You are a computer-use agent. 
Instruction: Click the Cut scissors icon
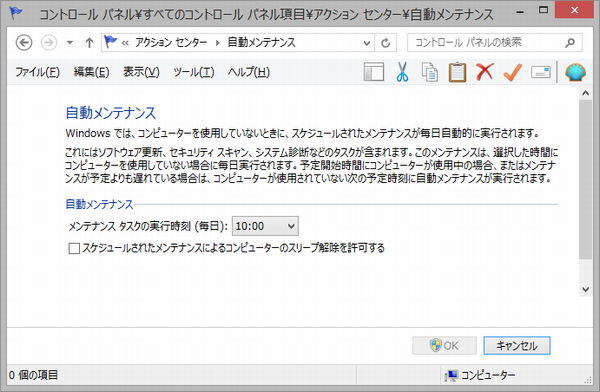tap(402, 72)
